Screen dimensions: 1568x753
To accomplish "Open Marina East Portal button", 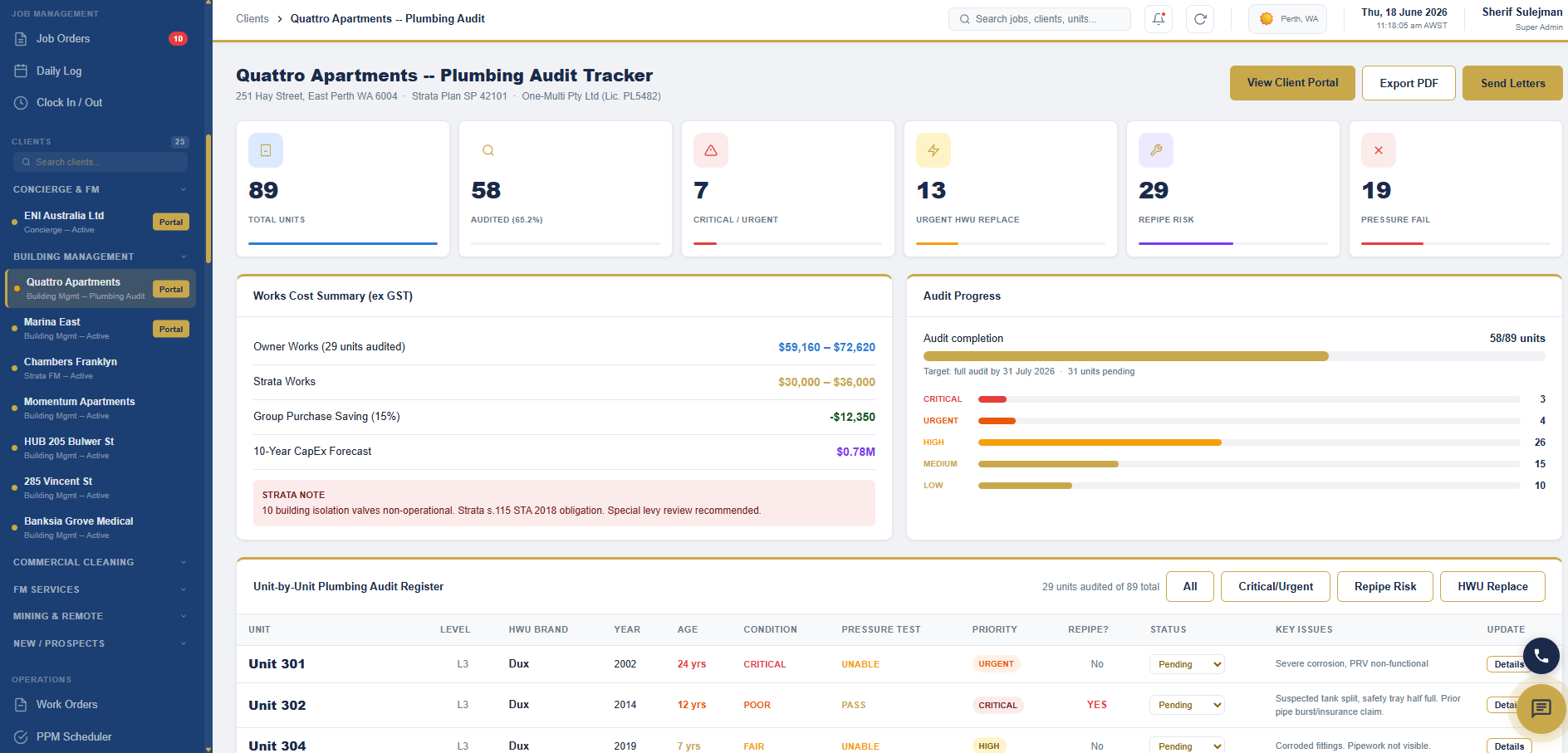I will tap(171, 329).
